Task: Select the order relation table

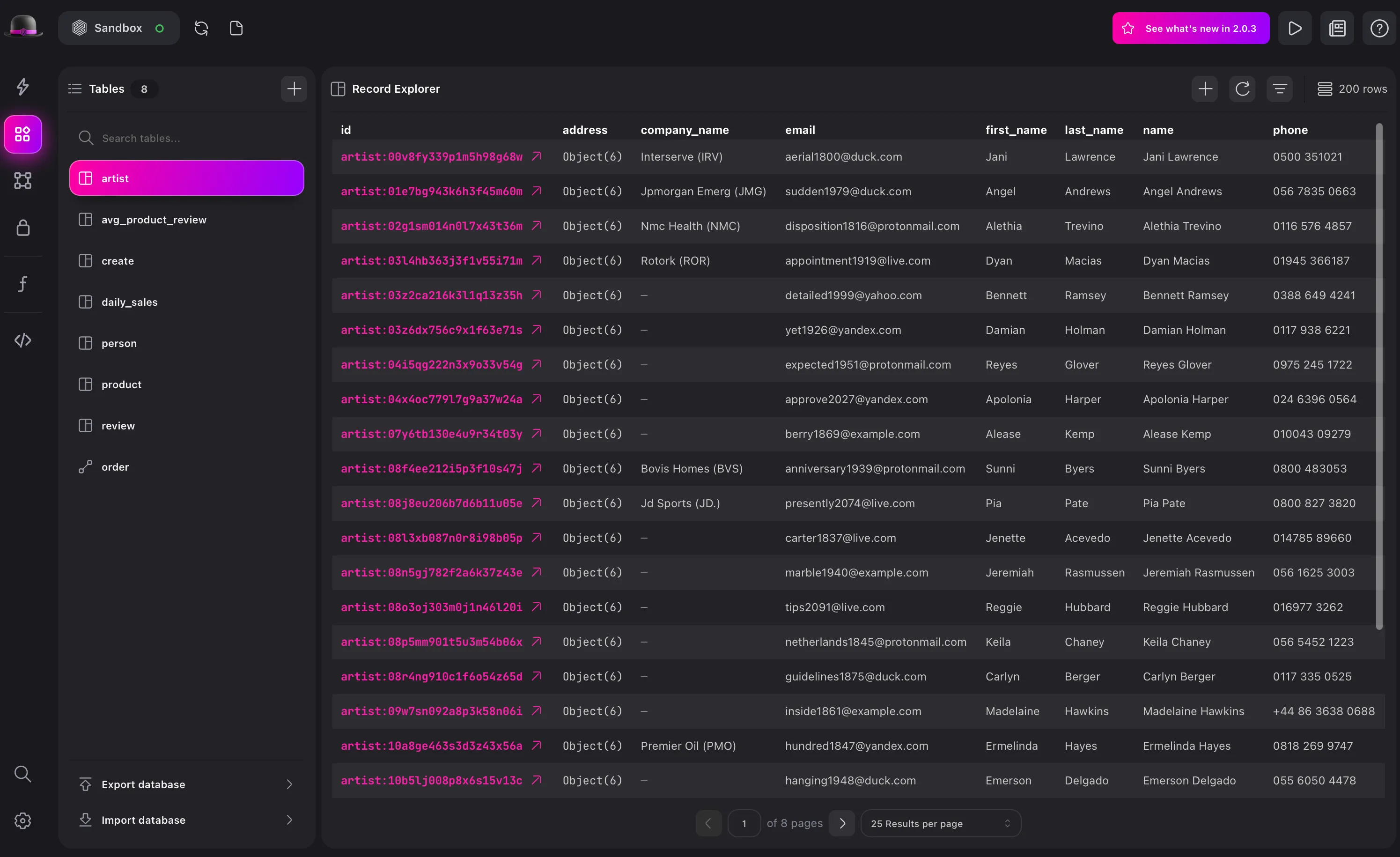Action: (x=187, y=466)
